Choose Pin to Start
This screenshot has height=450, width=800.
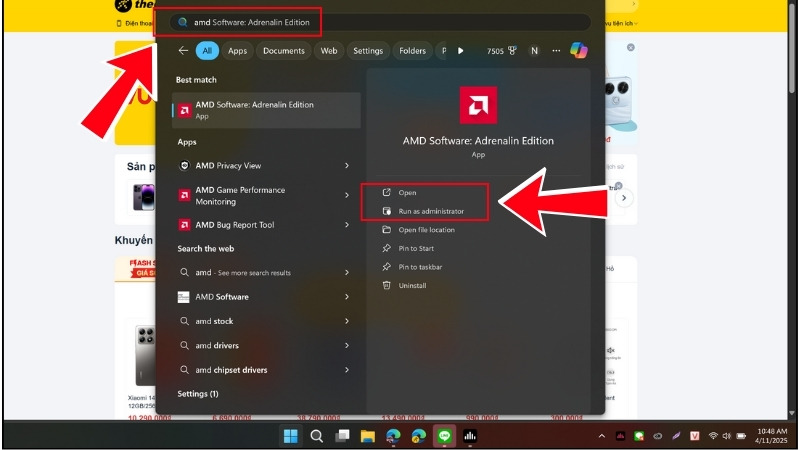(416, 248)
